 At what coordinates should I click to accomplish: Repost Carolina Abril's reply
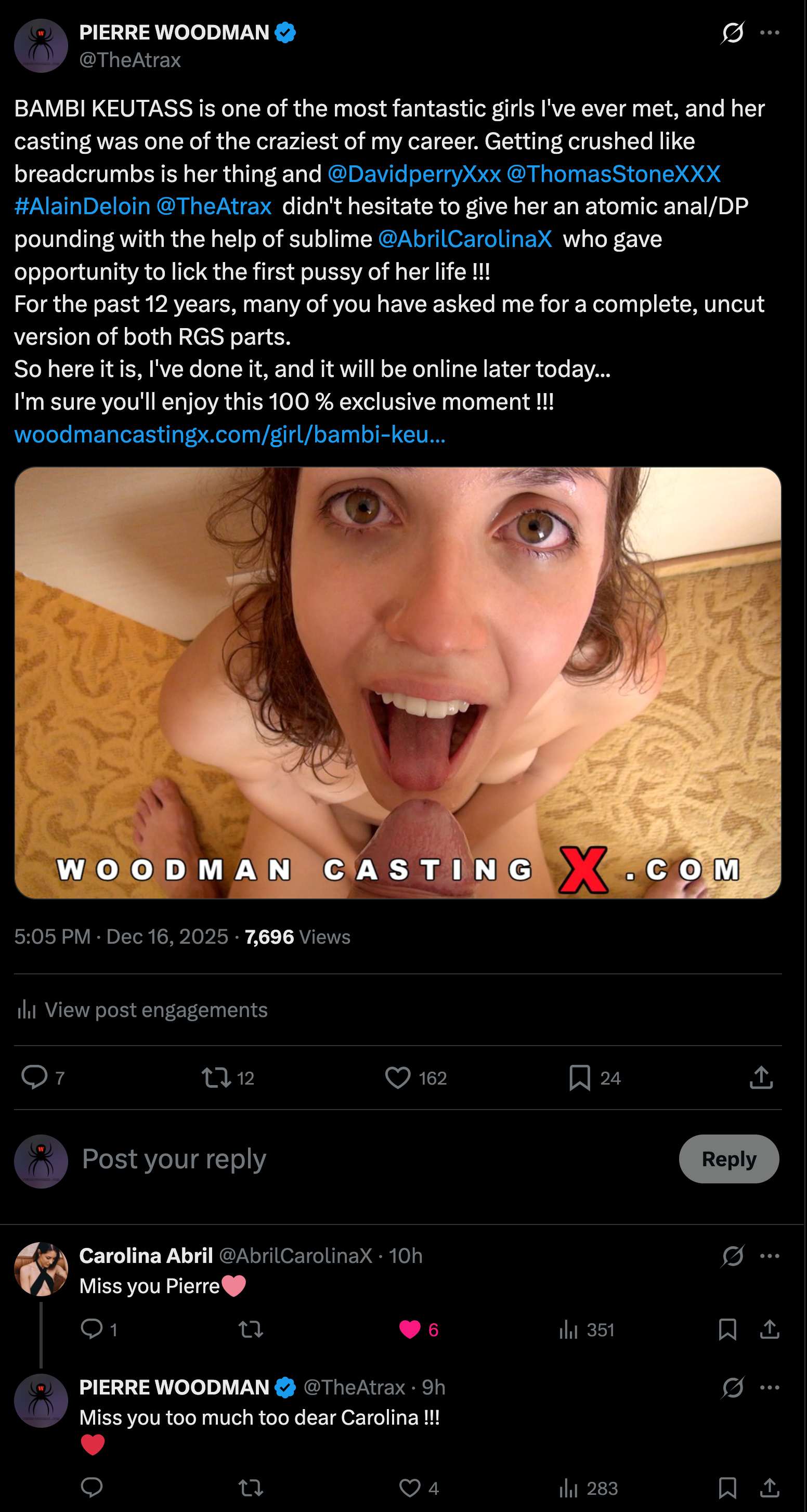251,1329
